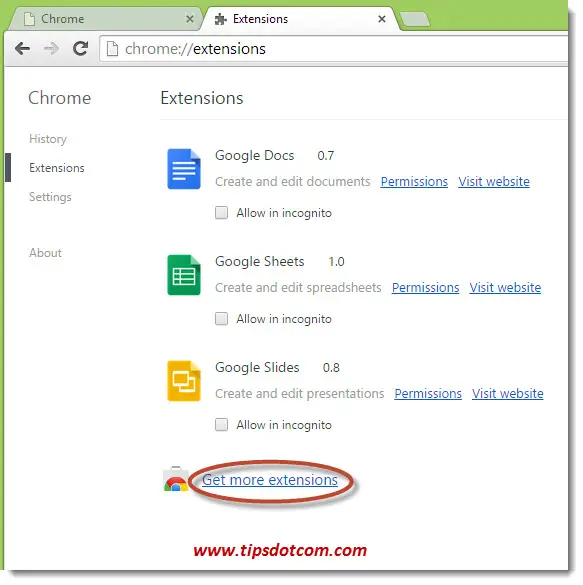Click the 'Create and edit documents' description

point(292,182)
